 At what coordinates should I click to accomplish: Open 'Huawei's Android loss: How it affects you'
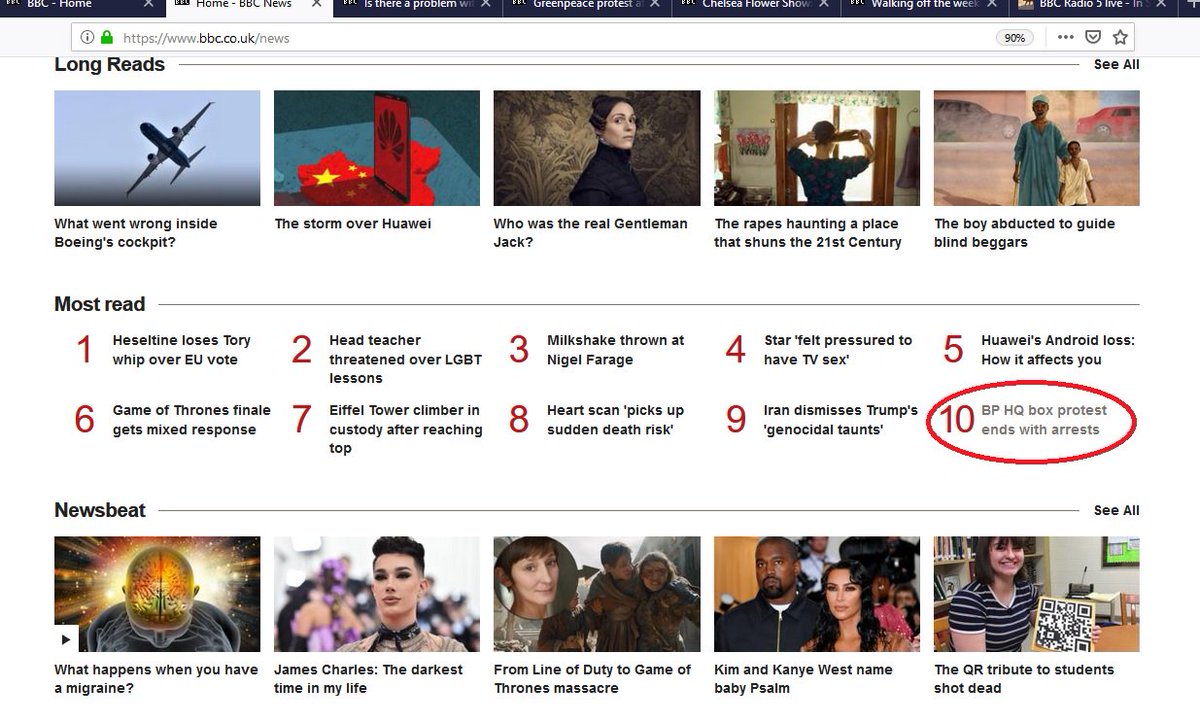pos(1058,350)
